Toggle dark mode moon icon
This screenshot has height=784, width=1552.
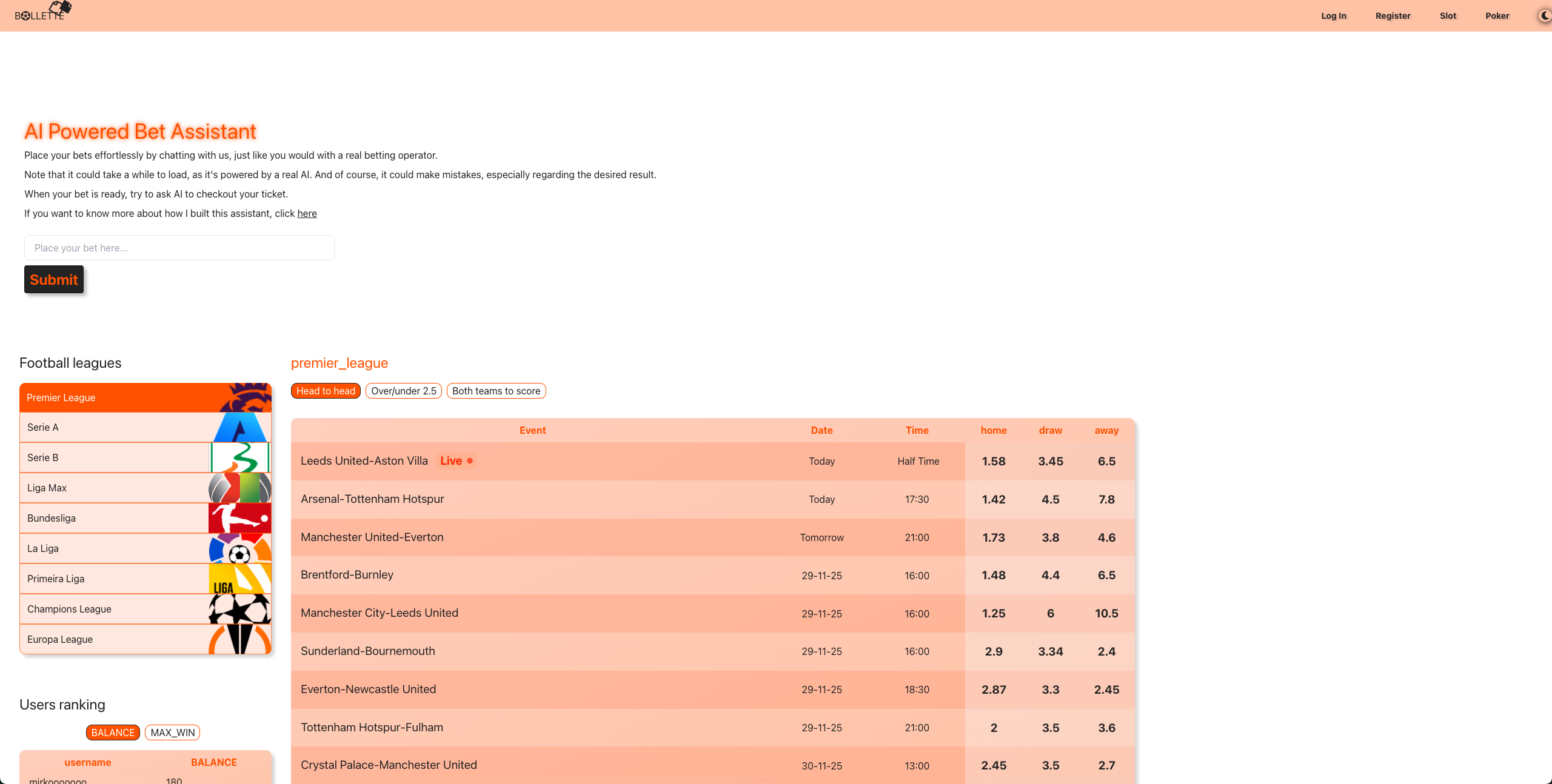pos(1544,16)
